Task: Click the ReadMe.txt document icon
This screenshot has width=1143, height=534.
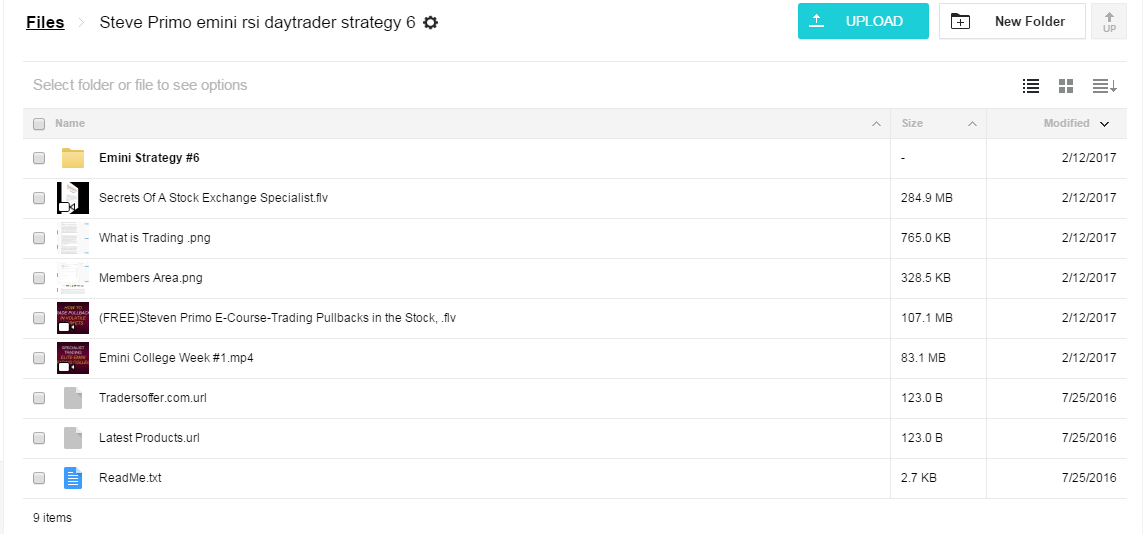Action: coord(73,478)
